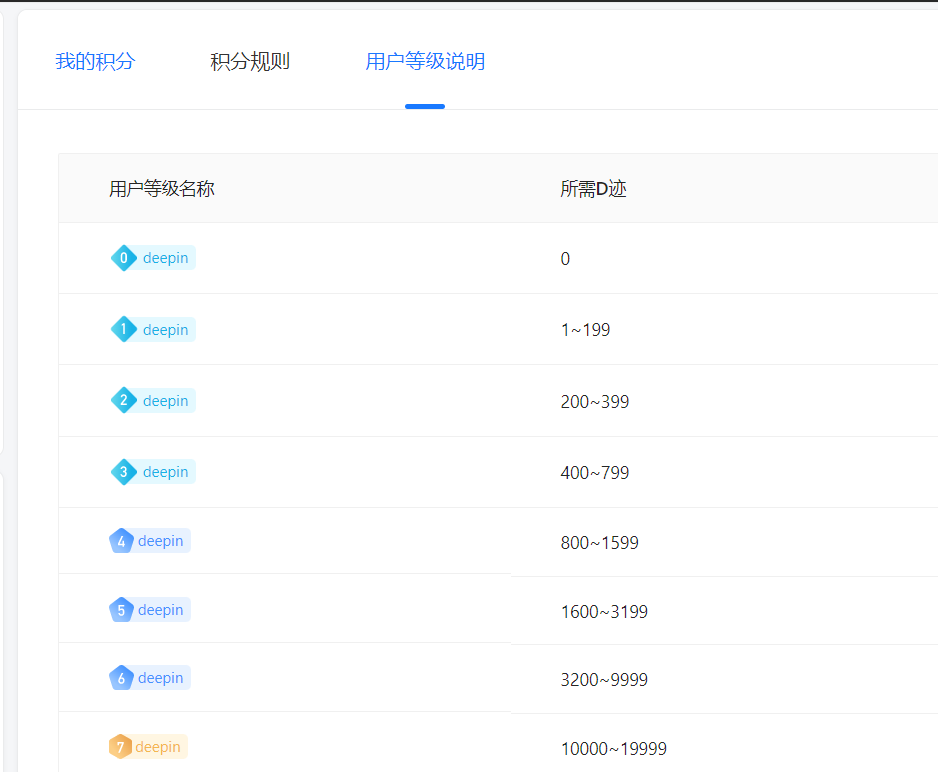Click the 3200~9999 points value
Image resolution: width=938 pixels, height=772 pixels.
click(x=604, y=680)
